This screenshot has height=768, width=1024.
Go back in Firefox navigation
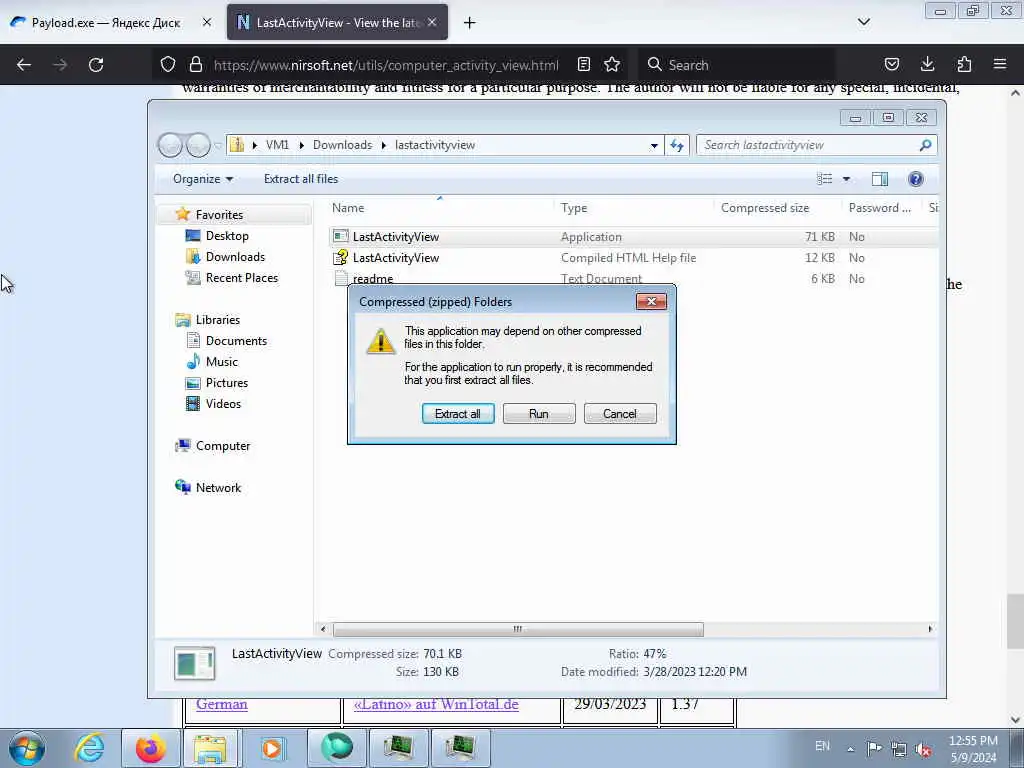[x=24, y=65]
